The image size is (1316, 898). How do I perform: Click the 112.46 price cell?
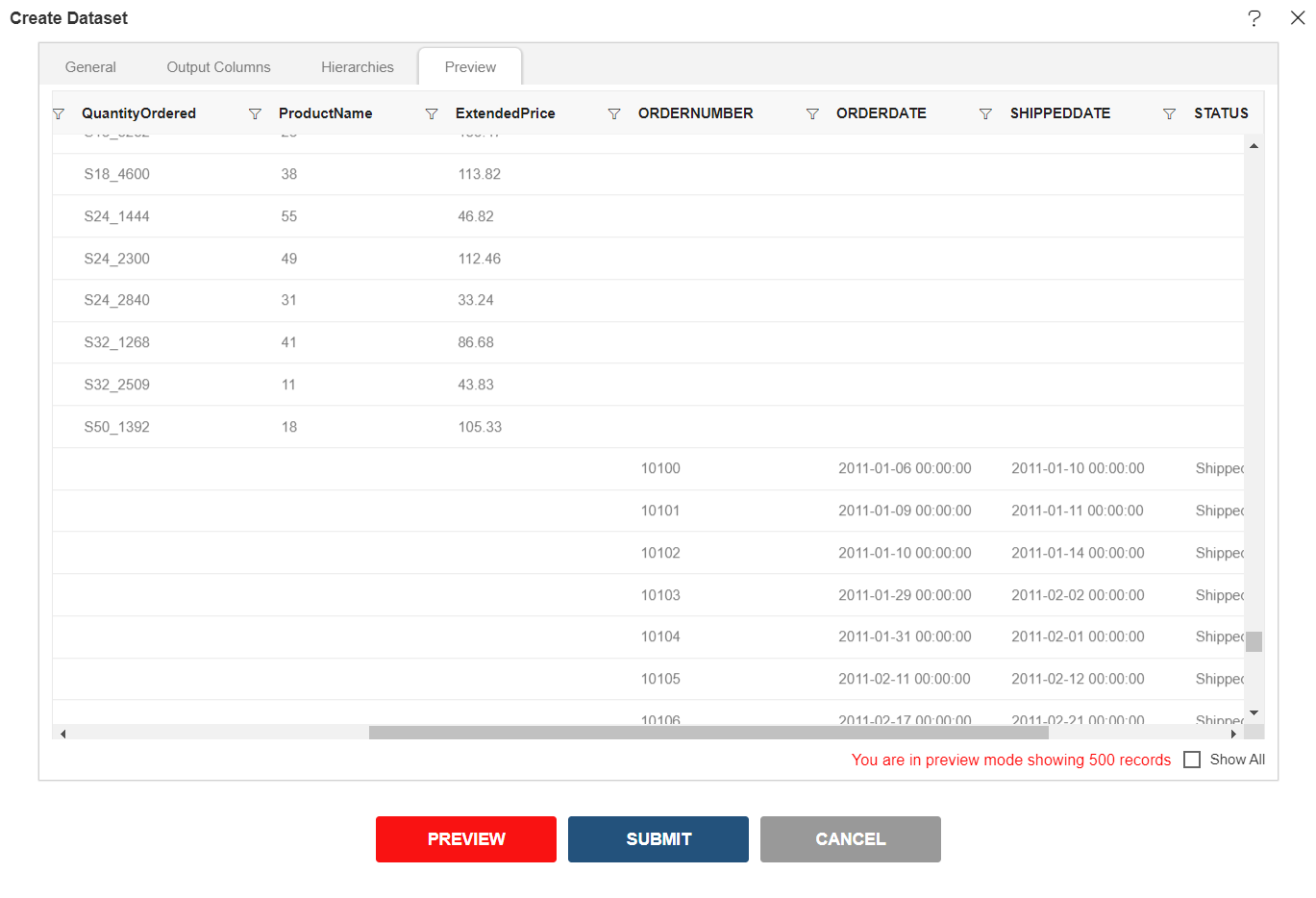[x=479, y=259]
